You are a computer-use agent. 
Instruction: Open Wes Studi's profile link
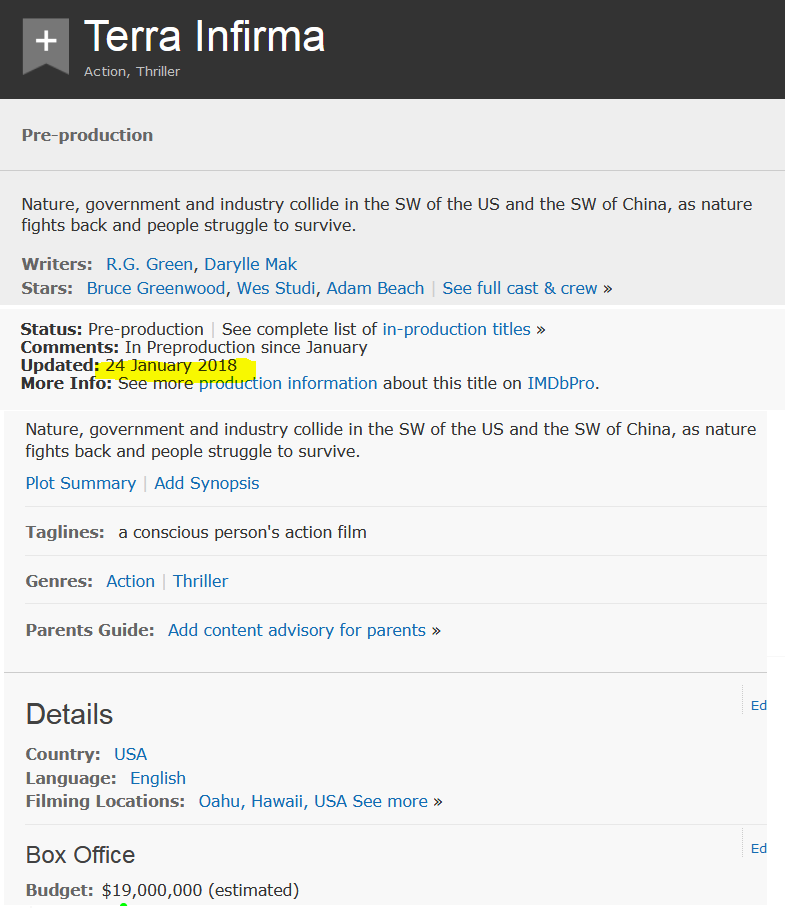point(274,288)
